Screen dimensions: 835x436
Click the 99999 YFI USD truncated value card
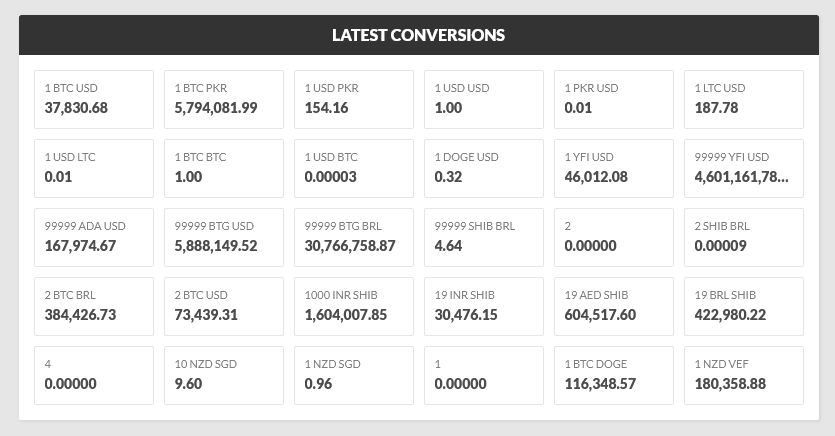click(x=743, y=169)
